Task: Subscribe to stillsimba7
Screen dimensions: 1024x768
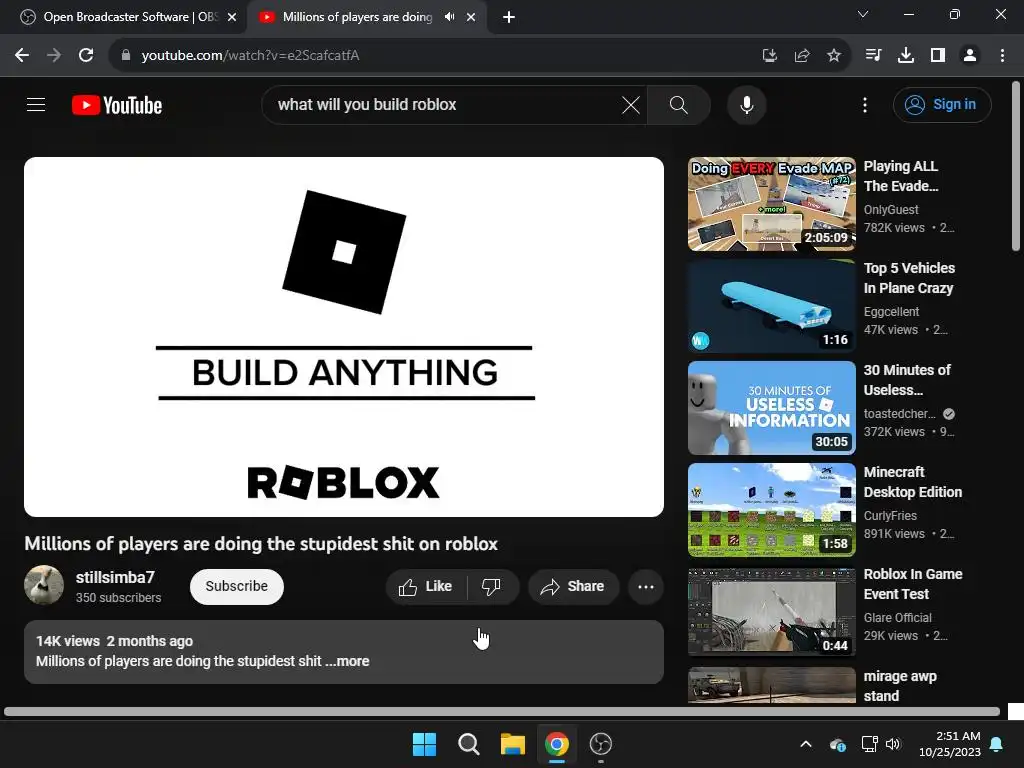Action: tap(236, 586)
